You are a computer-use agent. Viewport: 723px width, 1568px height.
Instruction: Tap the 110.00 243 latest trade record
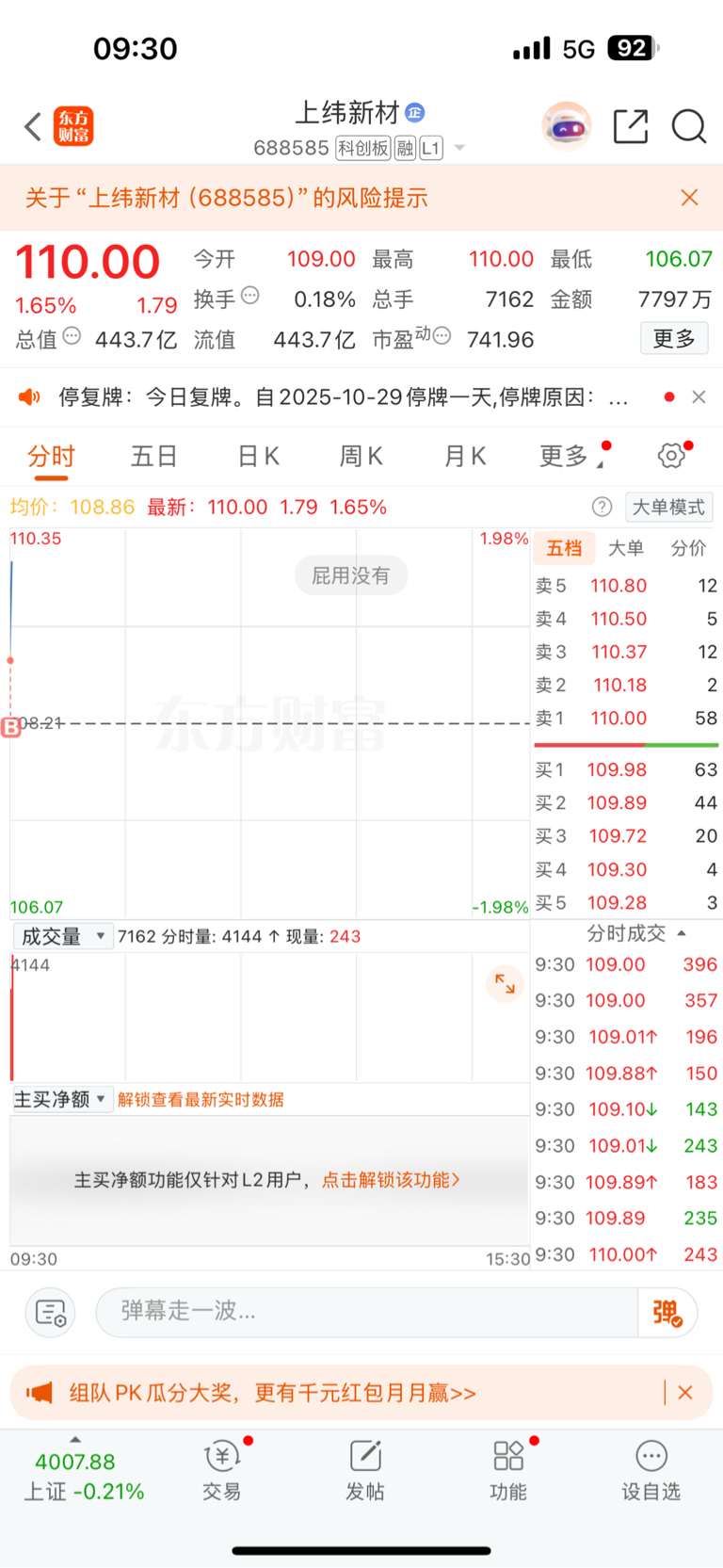click(626, 1255)
